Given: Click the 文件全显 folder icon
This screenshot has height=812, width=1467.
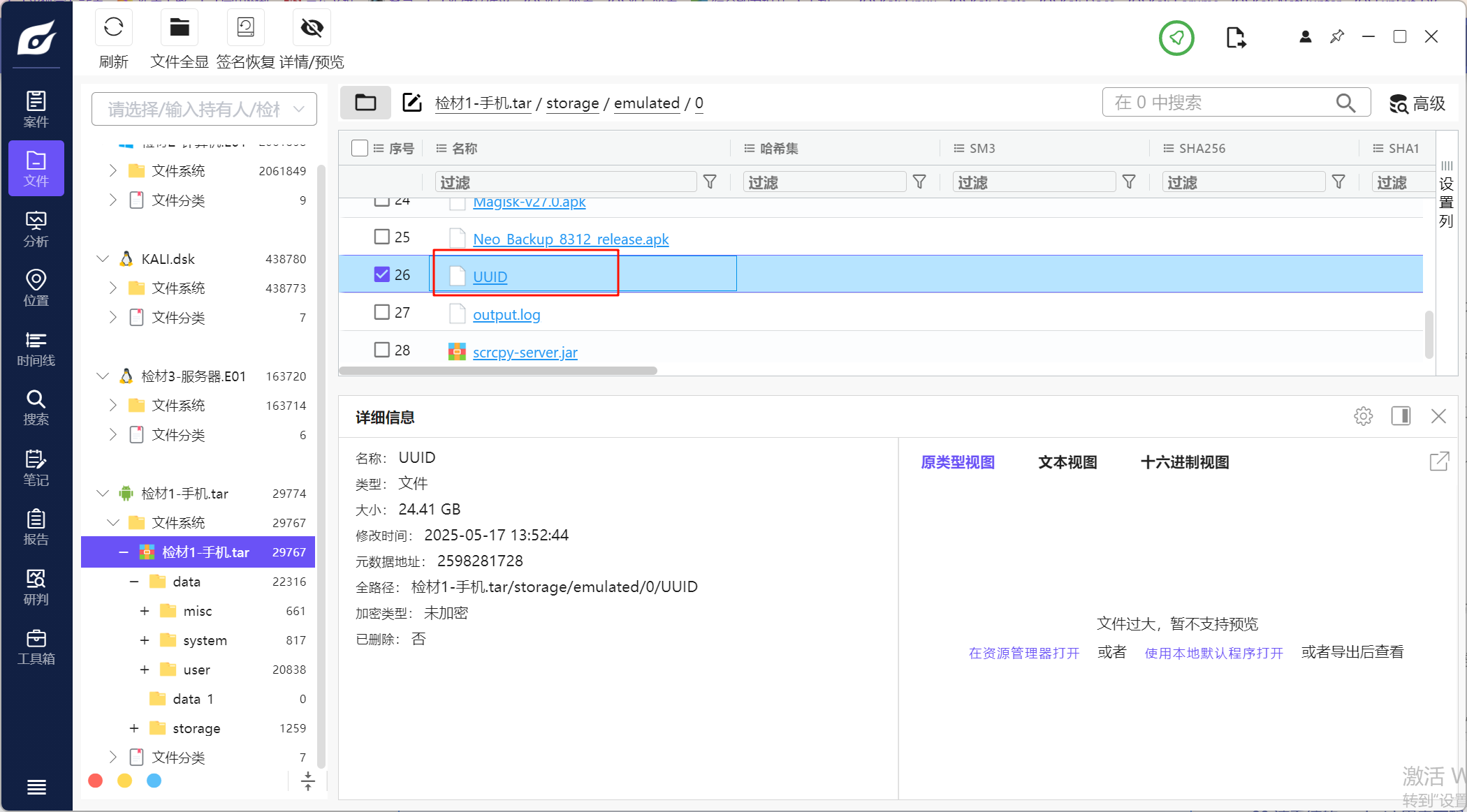Looking at the screenshot, I should [x=180, y=28].
